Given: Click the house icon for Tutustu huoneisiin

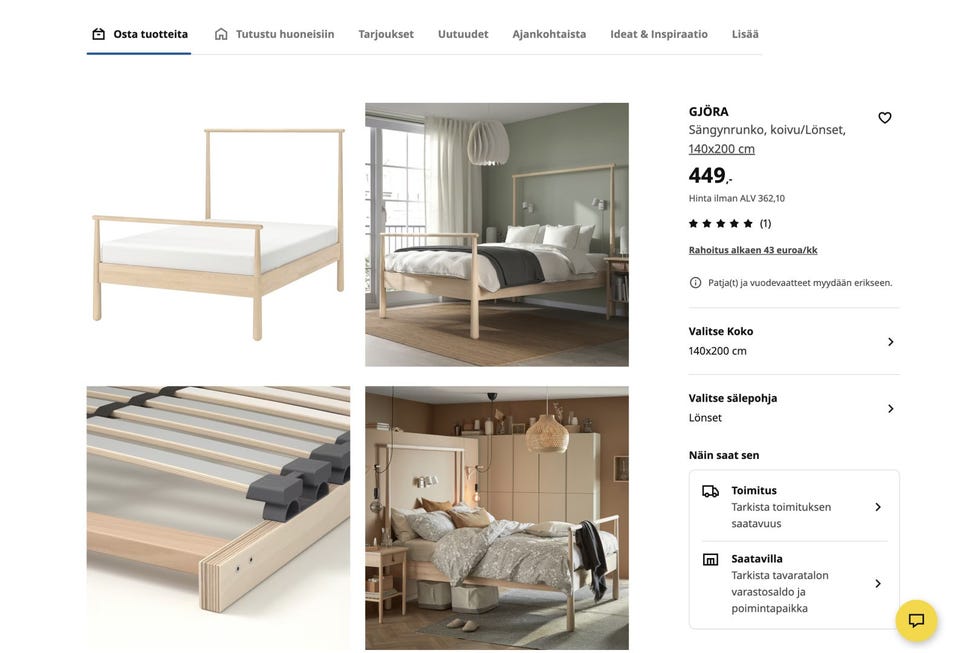Looking at the screenshot, I should tap(221, 34).
